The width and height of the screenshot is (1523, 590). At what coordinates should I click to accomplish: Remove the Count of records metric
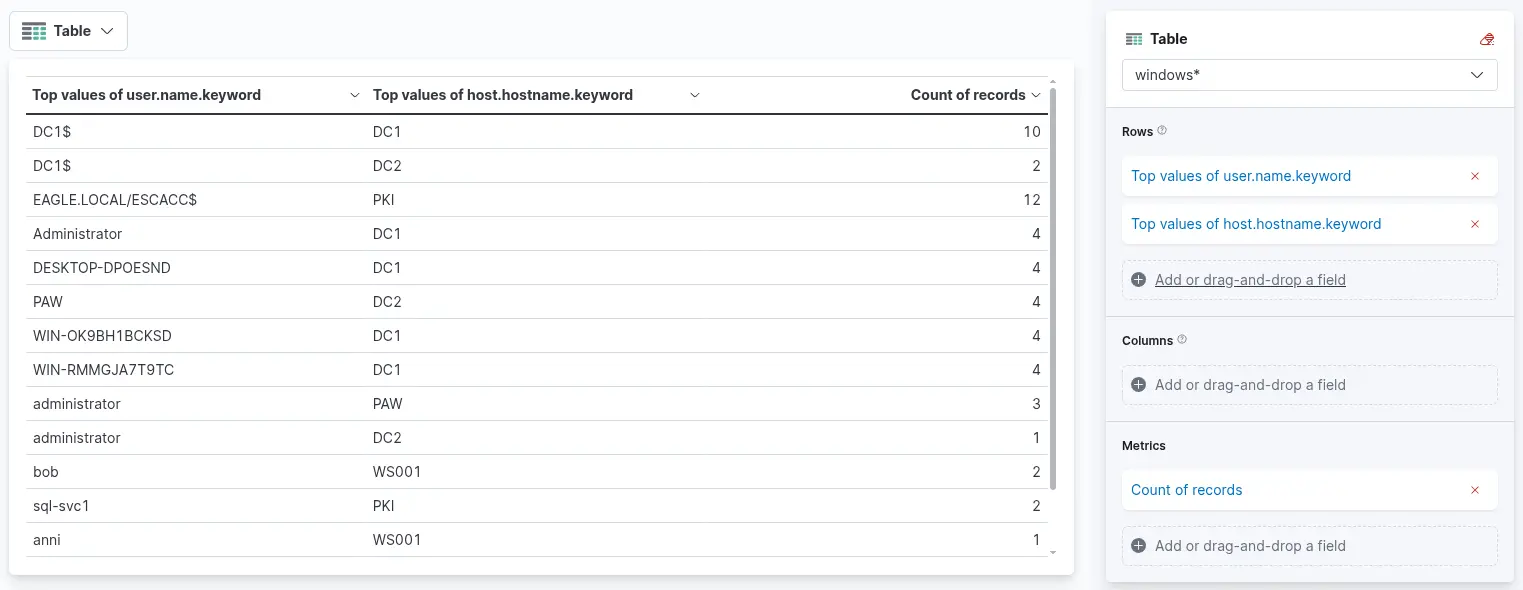tap(1475, 490)
